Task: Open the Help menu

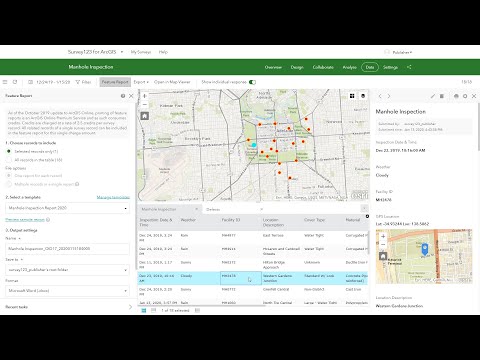Action: [163, 52]
